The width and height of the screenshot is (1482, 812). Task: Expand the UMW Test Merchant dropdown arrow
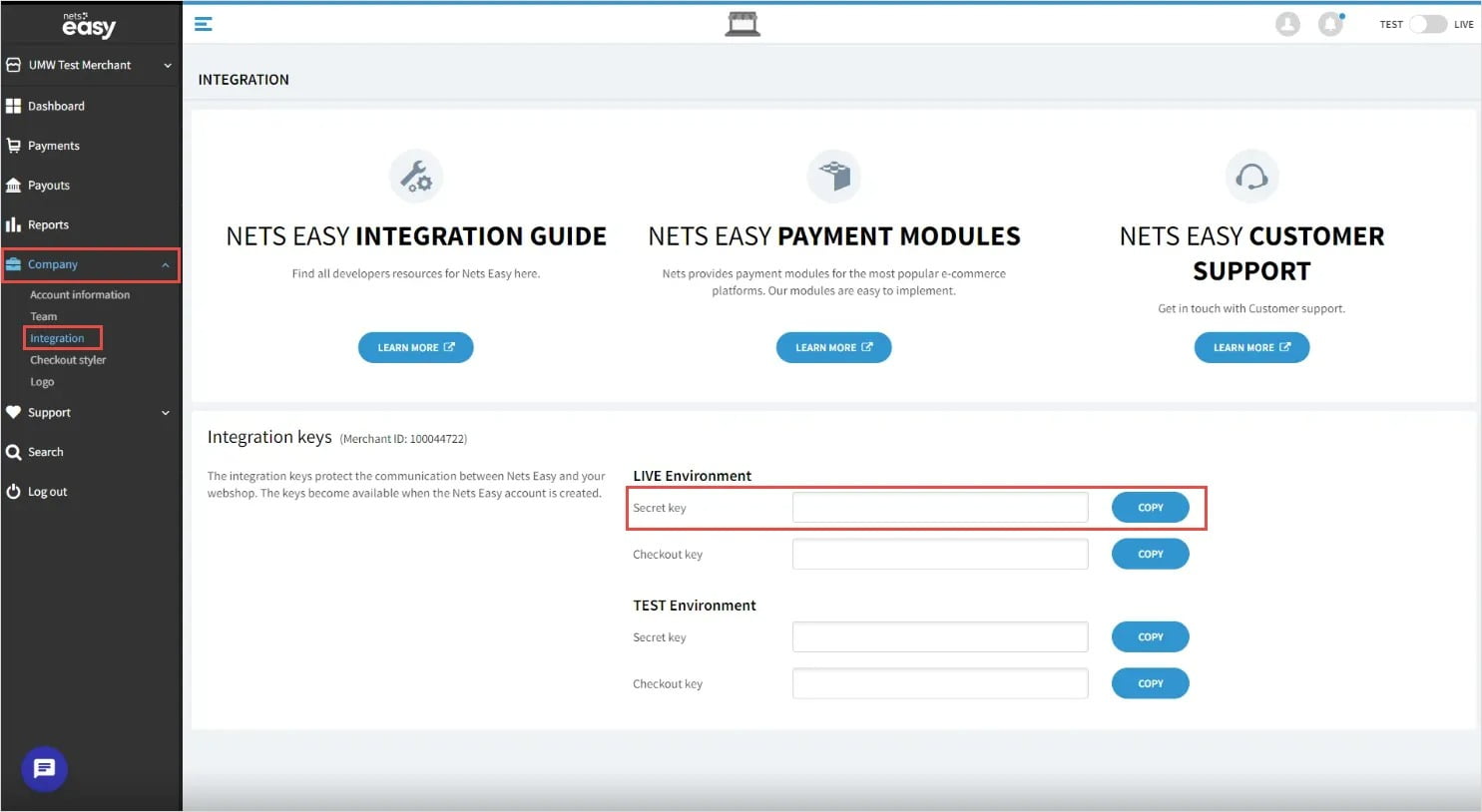pyautogui.click(x=168, y=66)
